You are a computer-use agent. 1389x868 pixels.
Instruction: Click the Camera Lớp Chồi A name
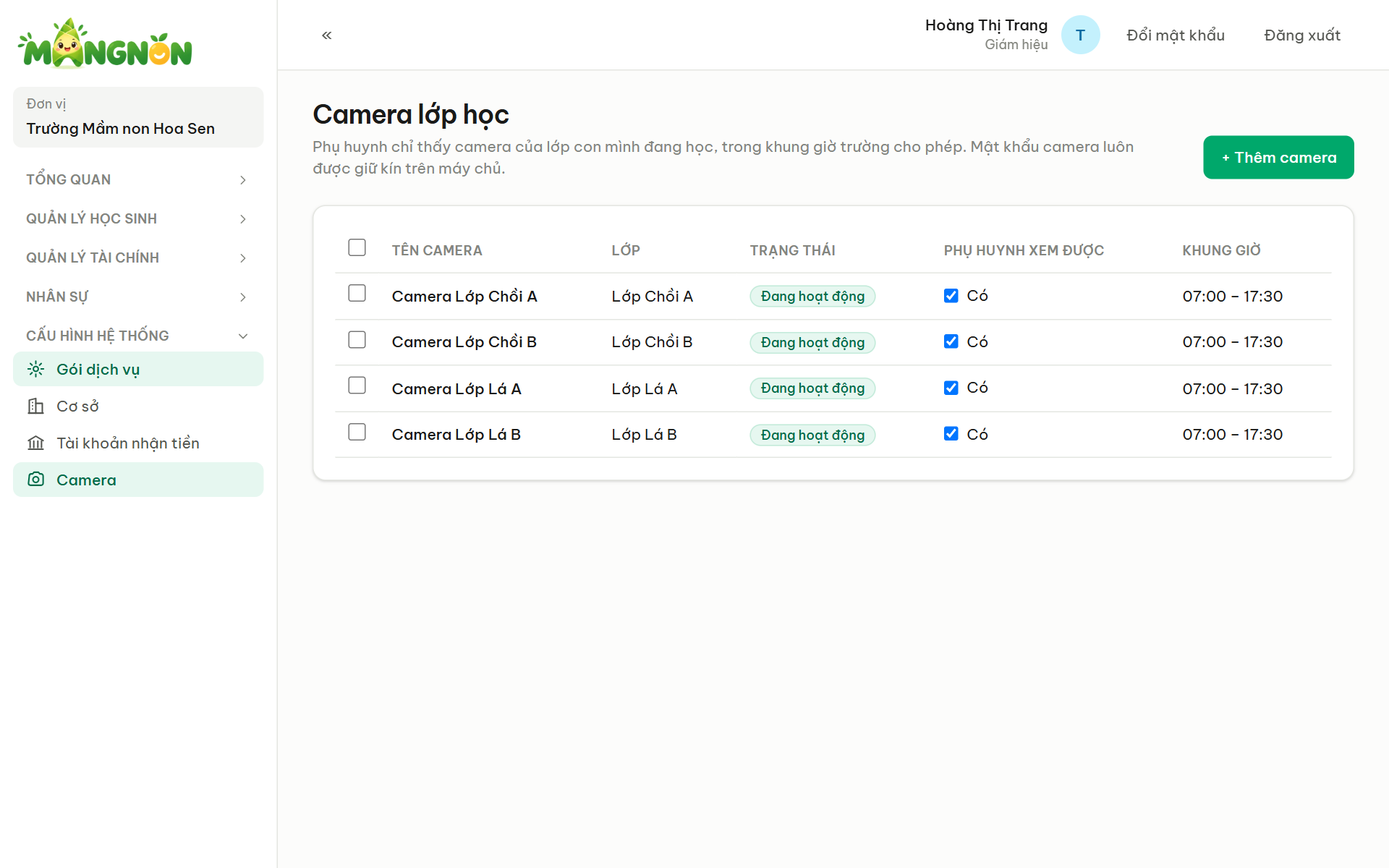pyautogui.click(x=464, y=296)
